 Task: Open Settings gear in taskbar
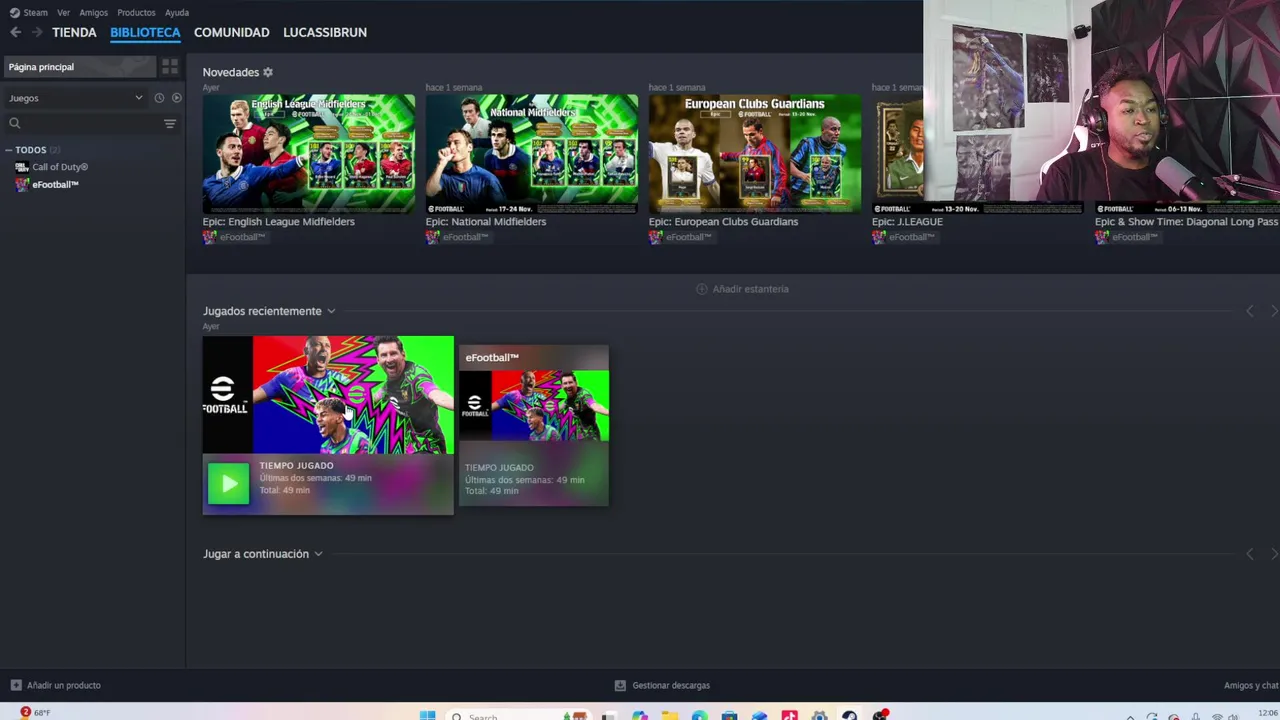(819, 714)
